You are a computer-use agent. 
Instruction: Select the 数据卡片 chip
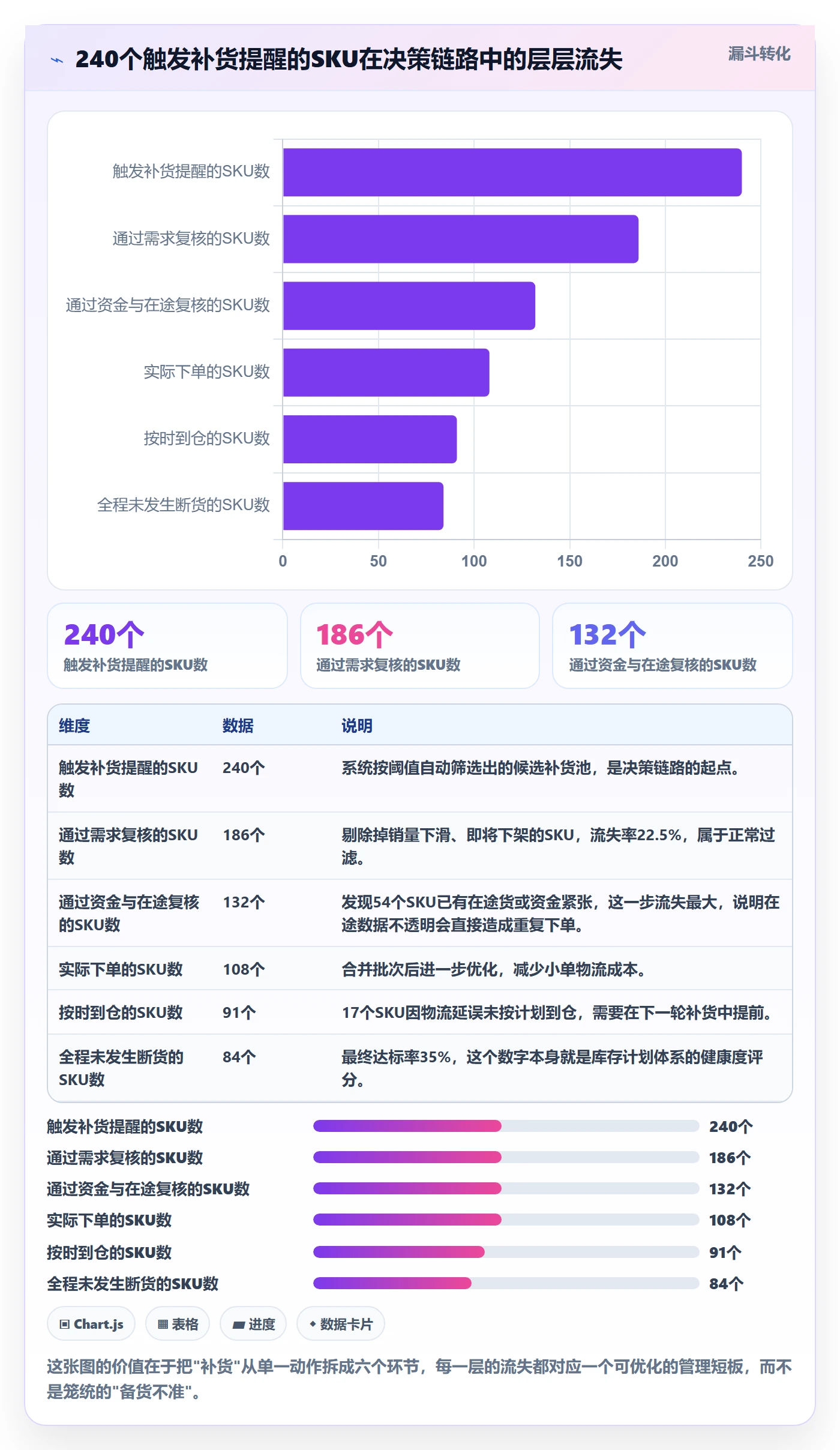click(x=341, y=1323)
